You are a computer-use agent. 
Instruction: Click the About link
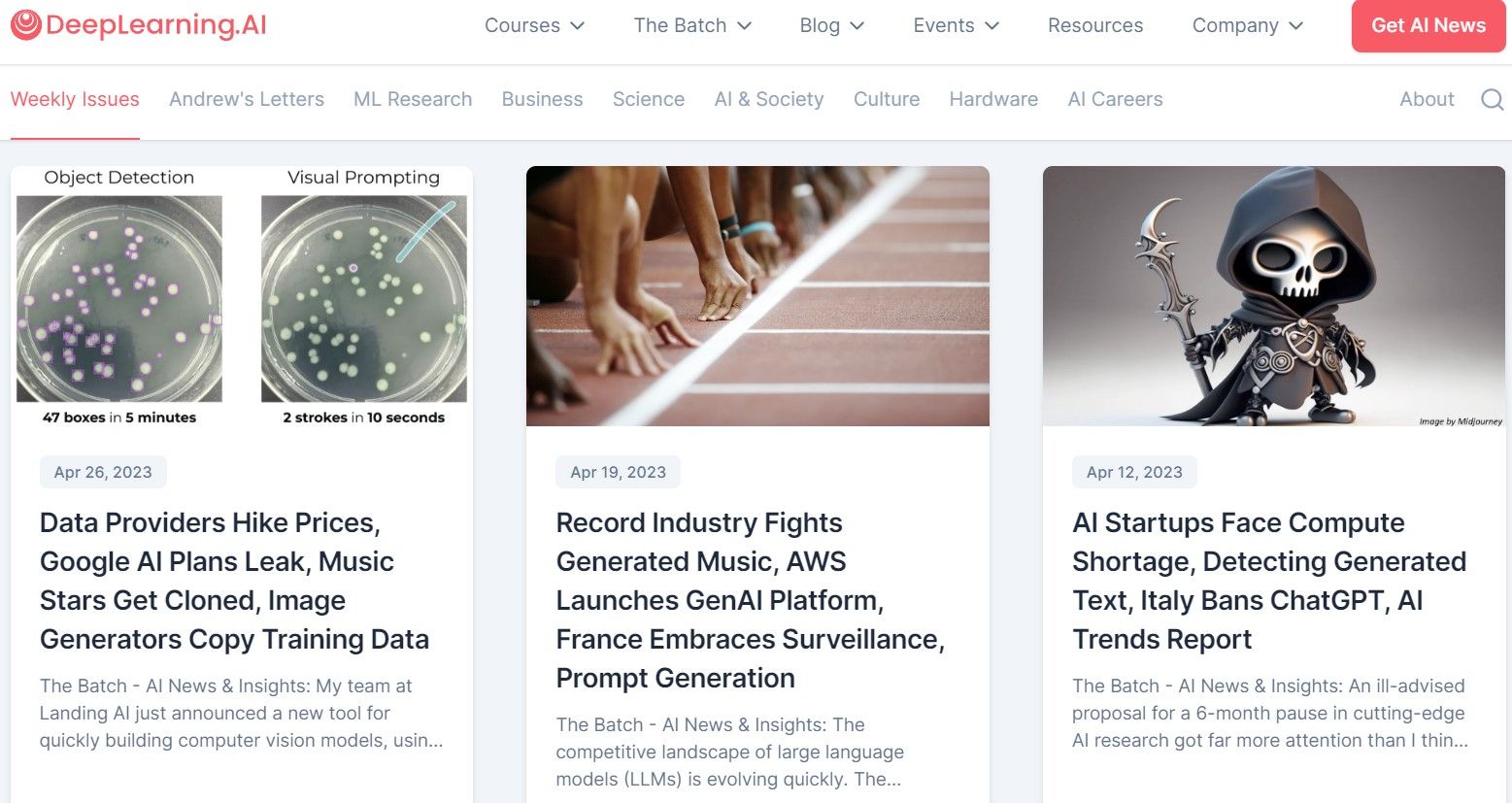(1427, 99)
